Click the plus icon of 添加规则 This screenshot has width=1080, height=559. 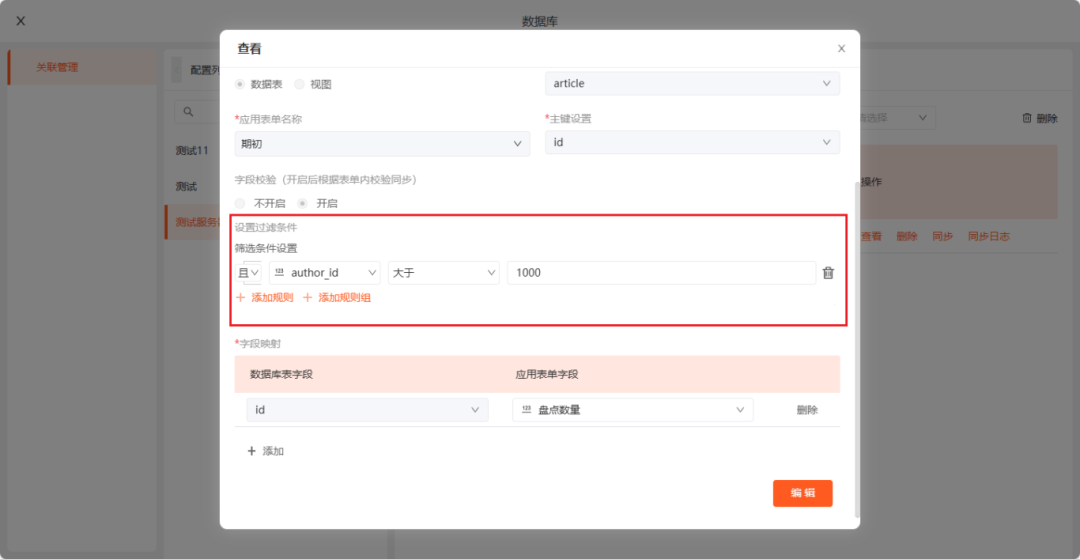tap(240, 298)
